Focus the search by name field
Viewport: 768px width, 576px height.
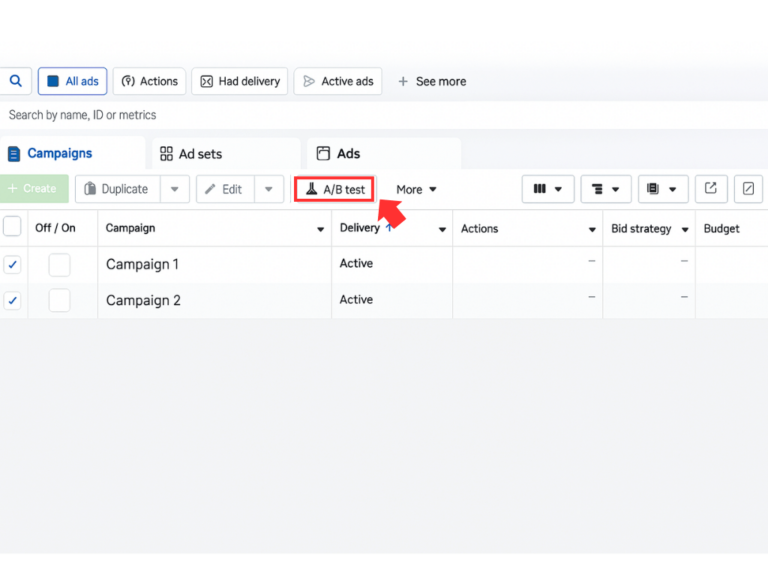pyautogui.click(x=384, y=115)
